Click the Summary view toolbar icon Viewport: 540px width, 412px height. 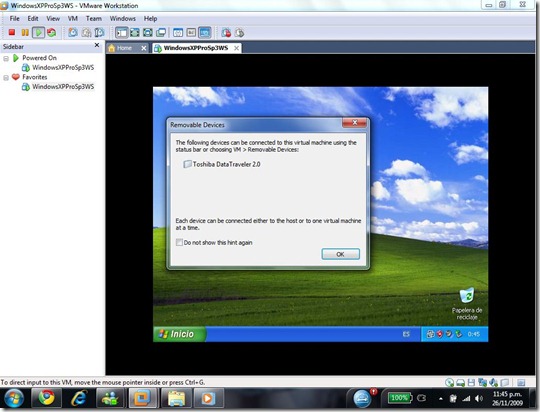(178, 33)
